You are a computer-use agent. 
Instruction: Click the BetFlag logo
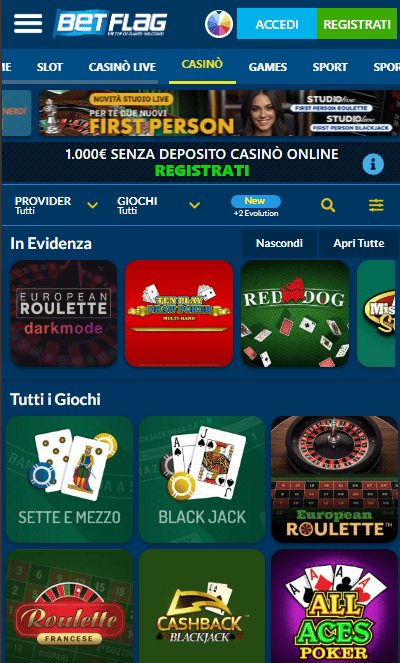tap(110, 23)
